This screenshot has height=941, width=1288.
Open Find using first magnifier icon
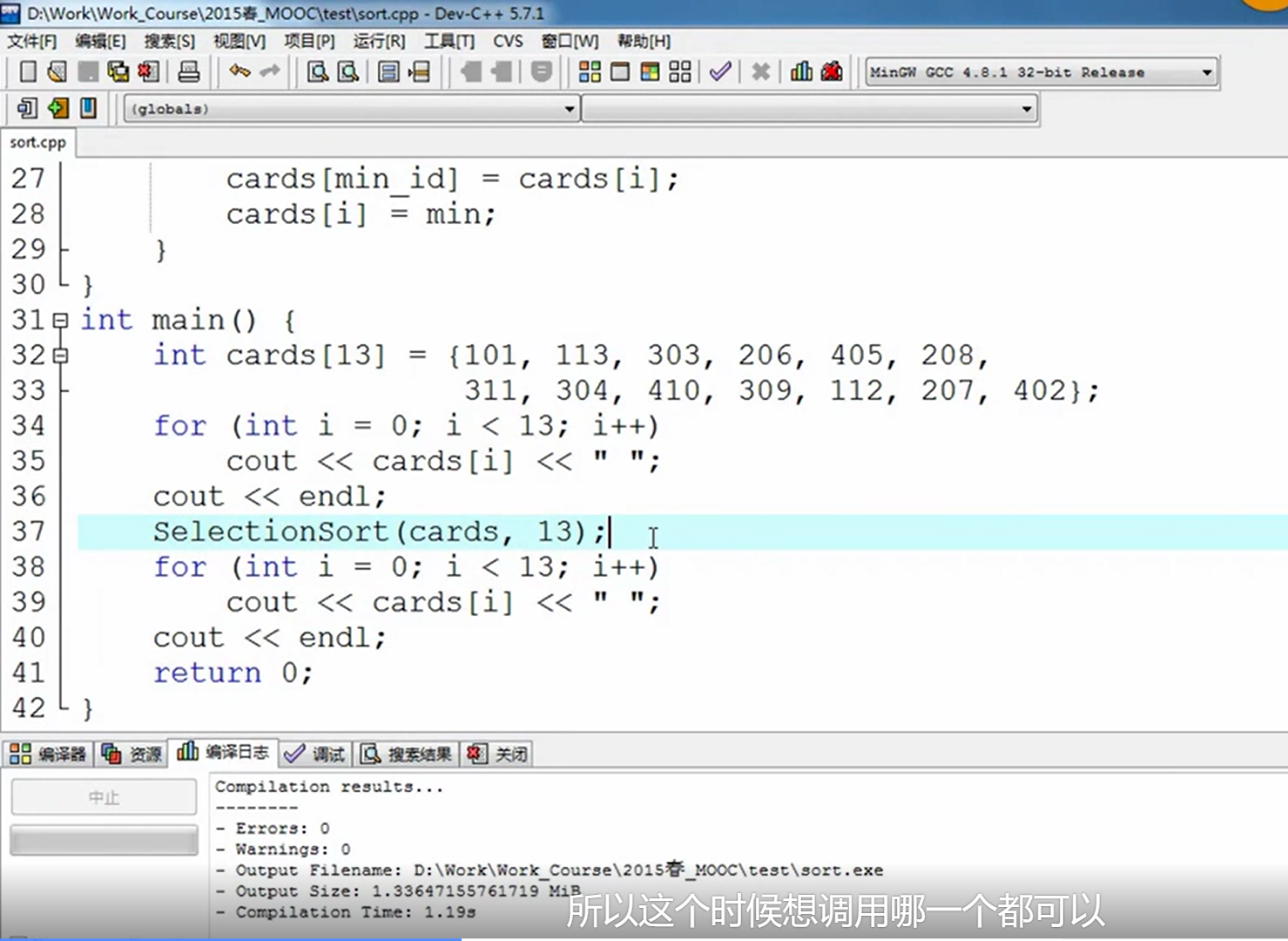pyautogui.click(x=318, y=71)
